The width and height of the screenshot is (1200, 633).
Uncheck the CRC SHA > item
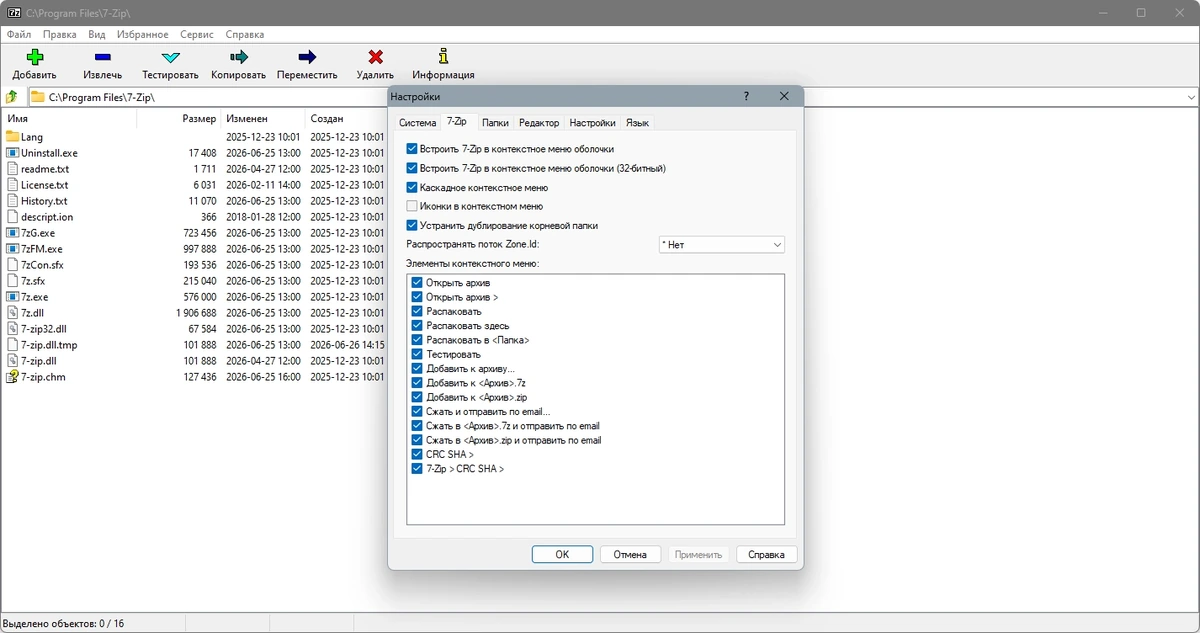[417, 454]
